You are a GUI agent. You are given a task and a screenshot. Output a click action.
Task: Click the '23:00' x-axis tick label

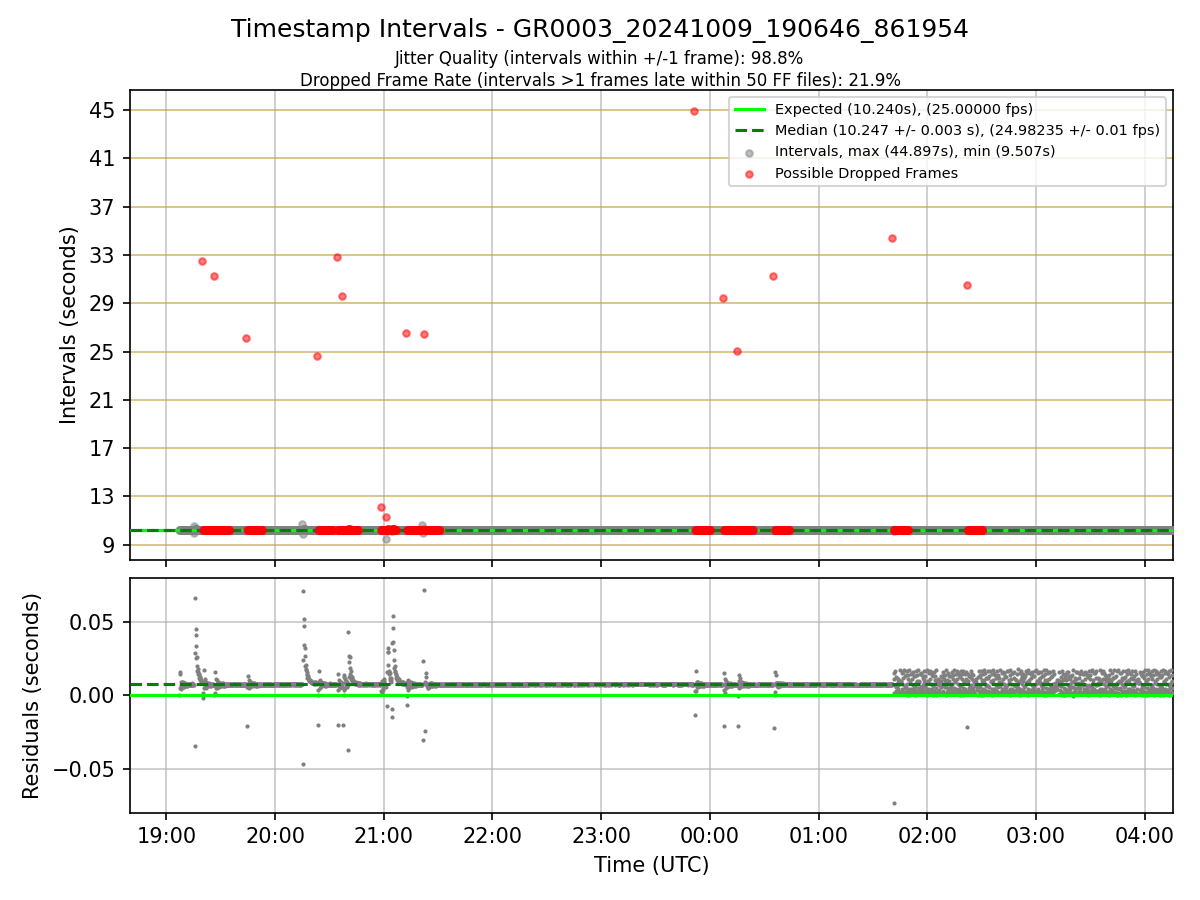601,835
